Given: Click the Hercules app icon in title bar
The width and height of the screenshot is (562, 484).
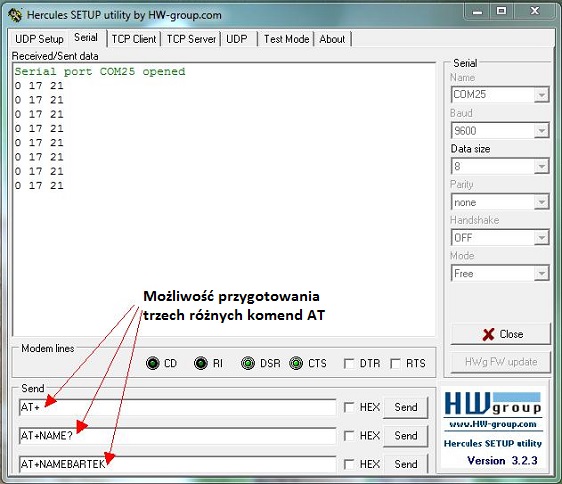Looking at the screenshot, I should click(x=15, y=15).
